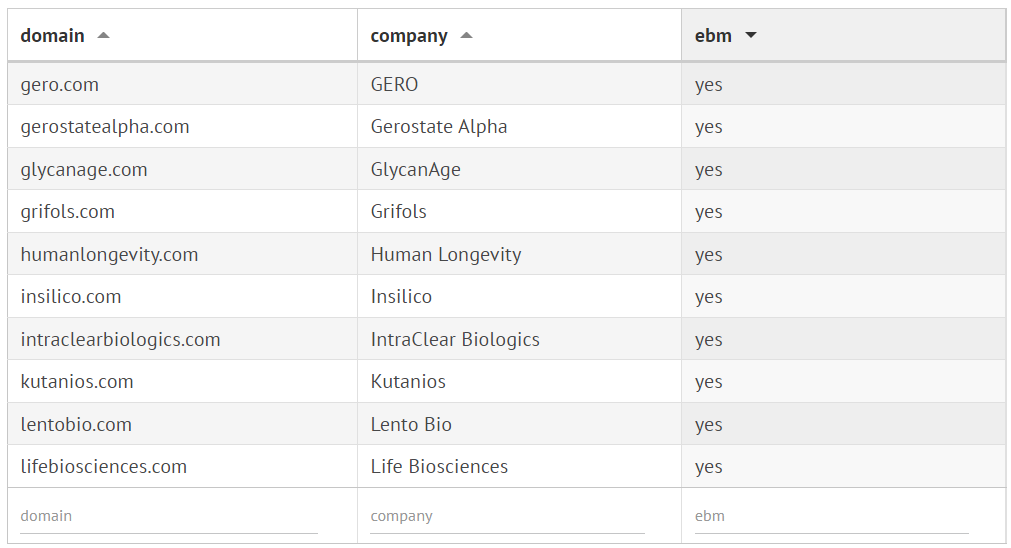Image resolution: width=1011 pixels, height=548 pixels.
Task: Select the kutanios.com row
Action: point(77,382)
